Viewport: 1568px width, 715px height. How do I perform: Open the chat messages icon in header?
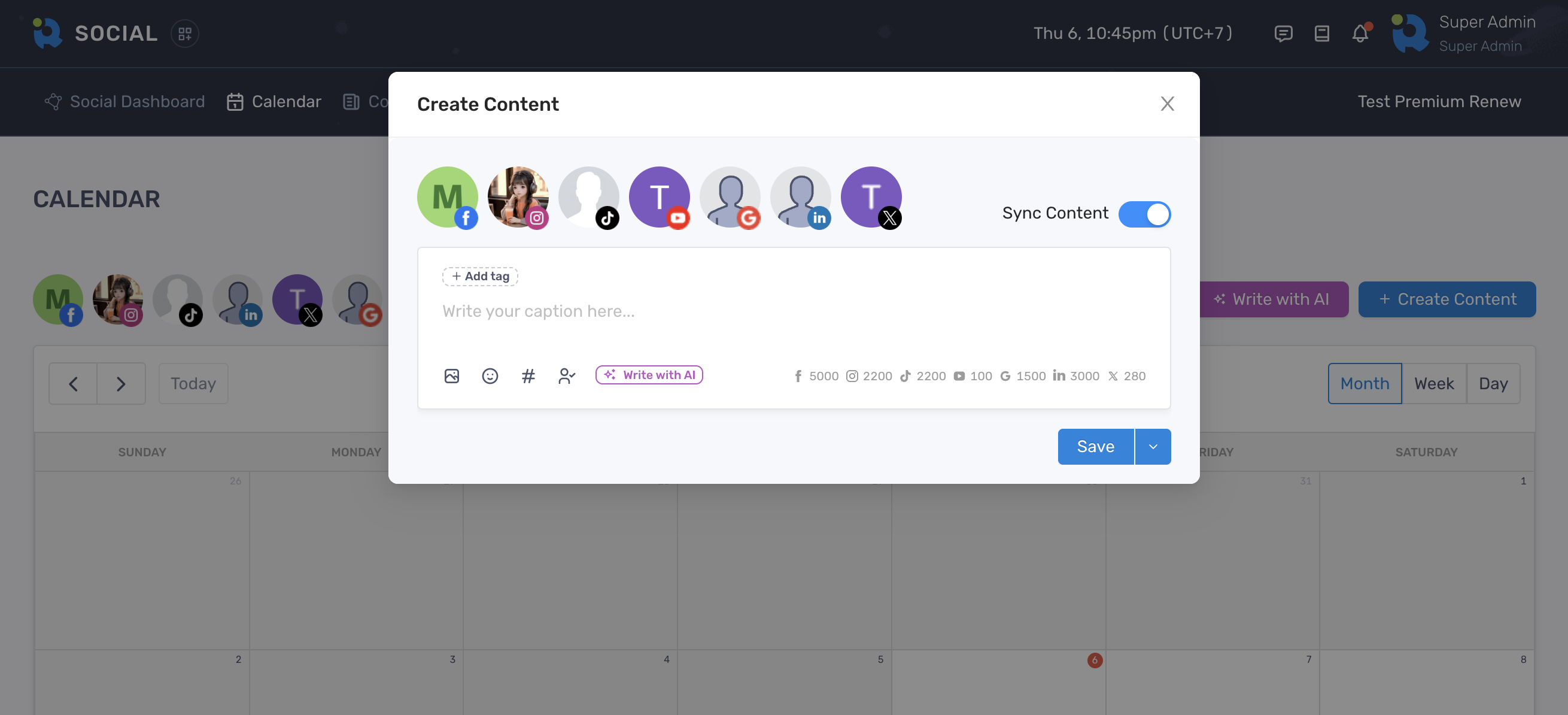pyautogui.click(x=1283, y=34)
